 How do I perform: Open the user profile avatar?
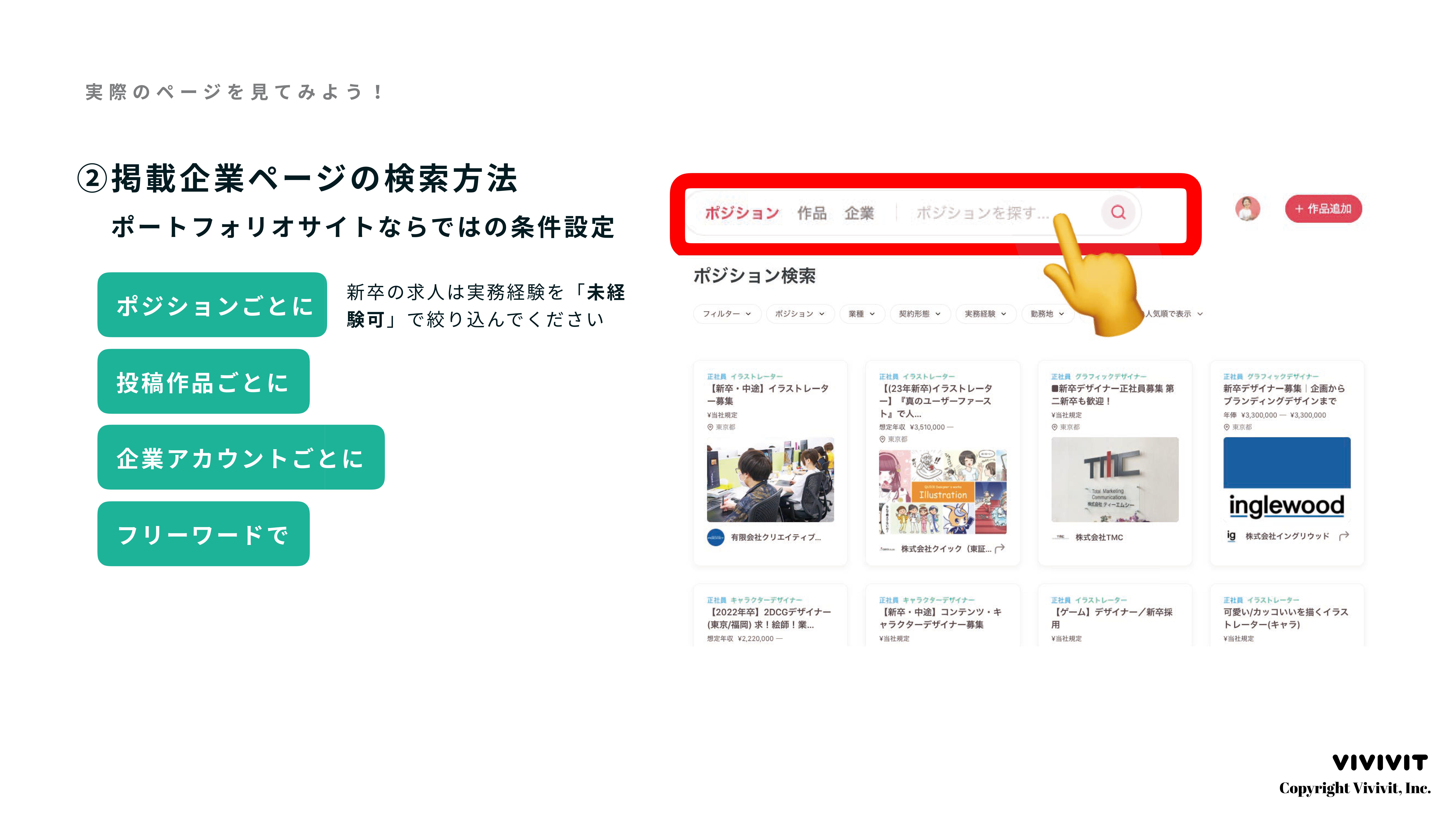1247,209
